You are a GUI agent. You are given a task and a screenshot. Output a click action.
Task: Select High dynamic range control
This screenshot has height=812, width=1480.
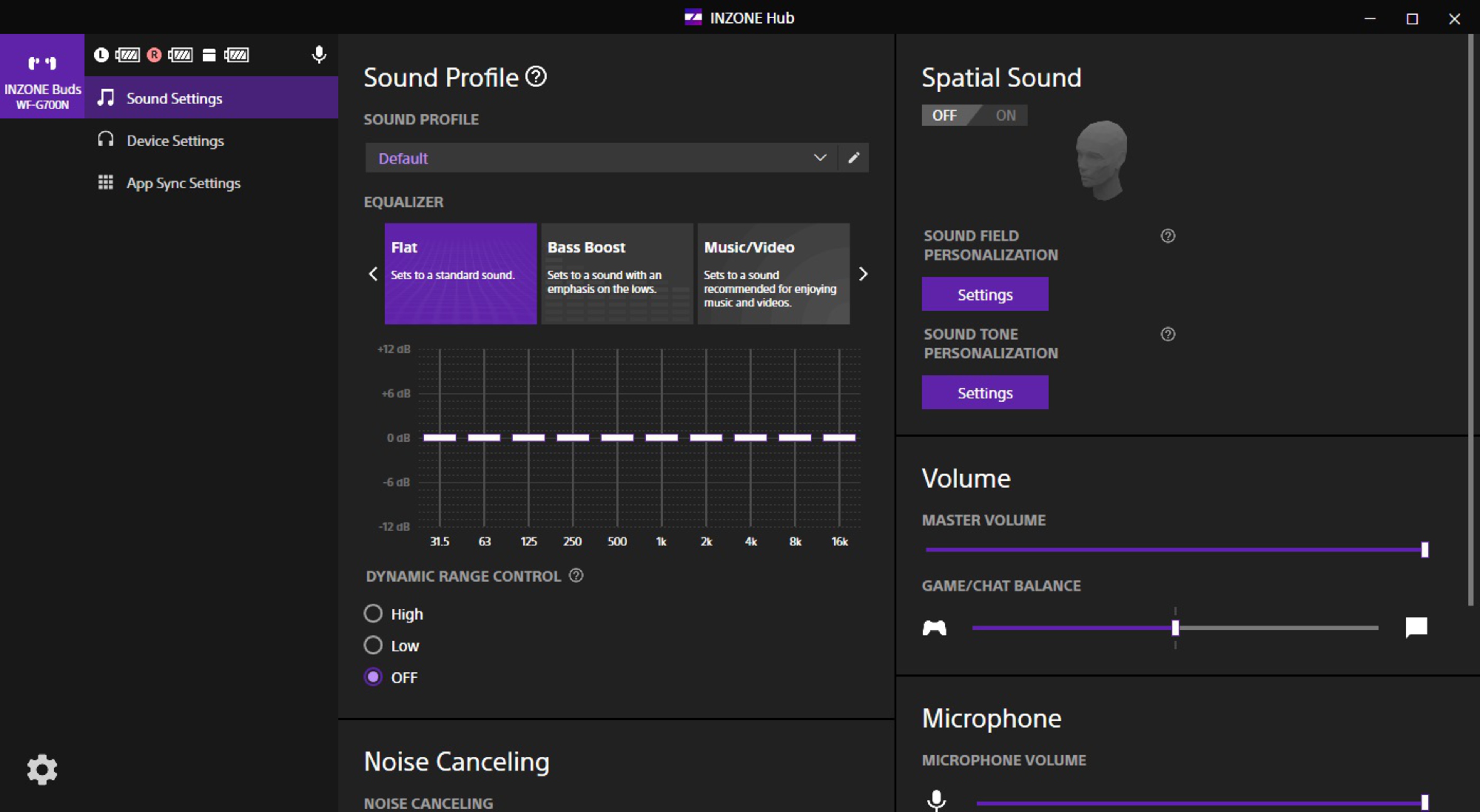point(373,613)
